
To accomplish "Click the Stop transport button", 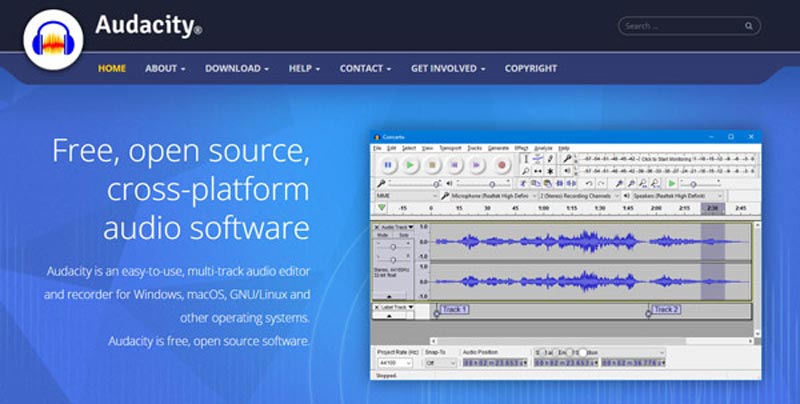I will 432,165.
